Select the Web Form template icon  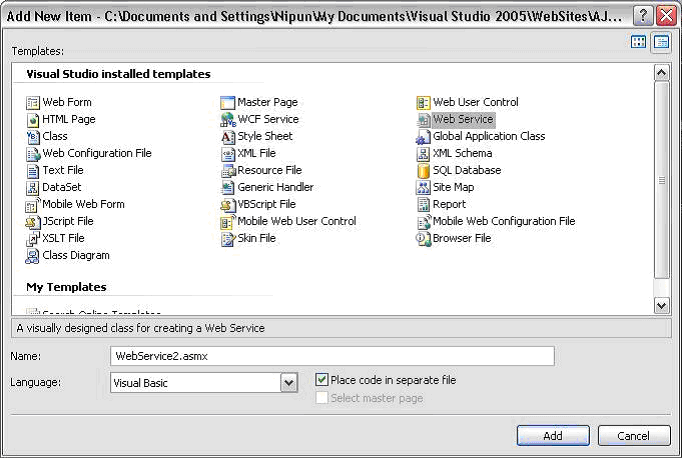(x=33, y=103)
